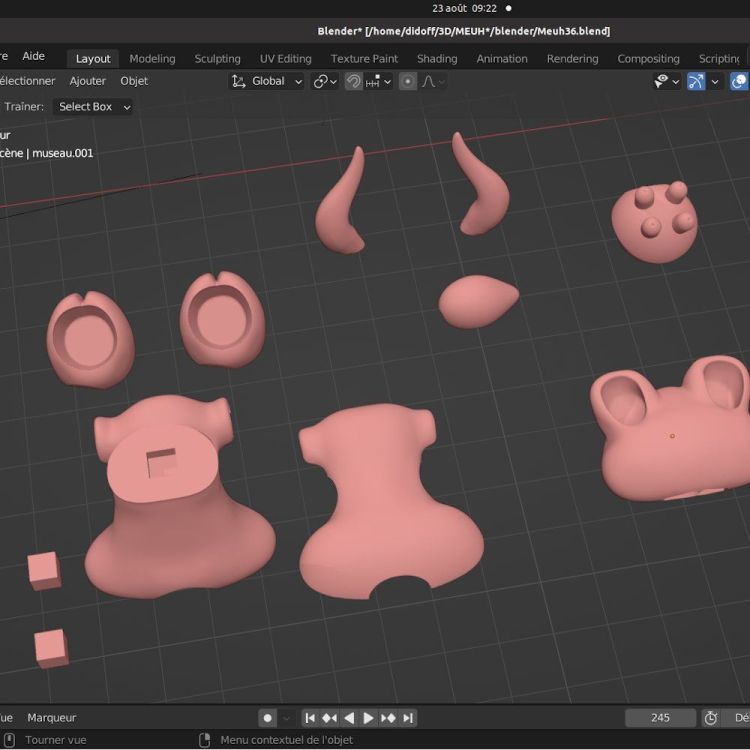This screenshot has height=750, width=750.
Task: Play the animation forward
Action: pyautogui.click(x=368, y=718)
